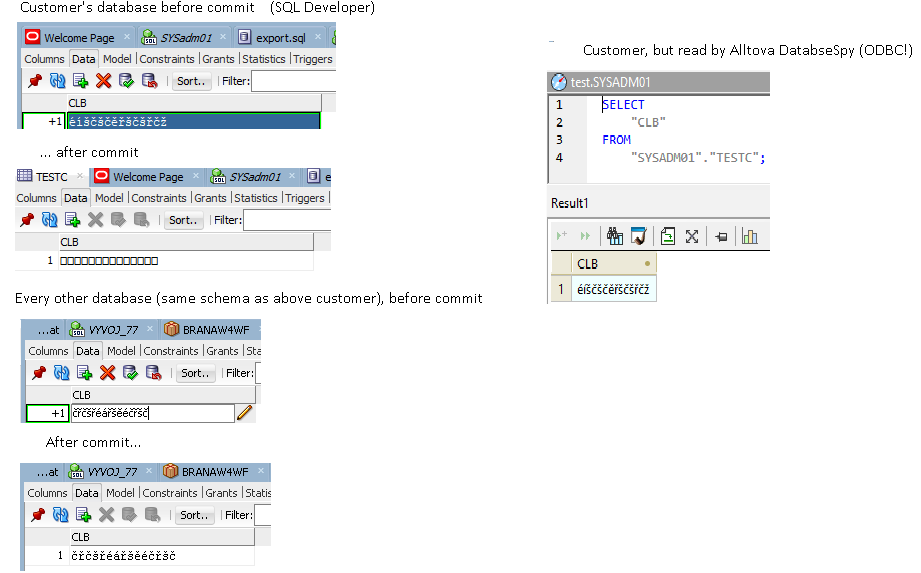
Task: Select test.SYSADM01 DatabaseSpy editor tab
Action: point(610,82)
